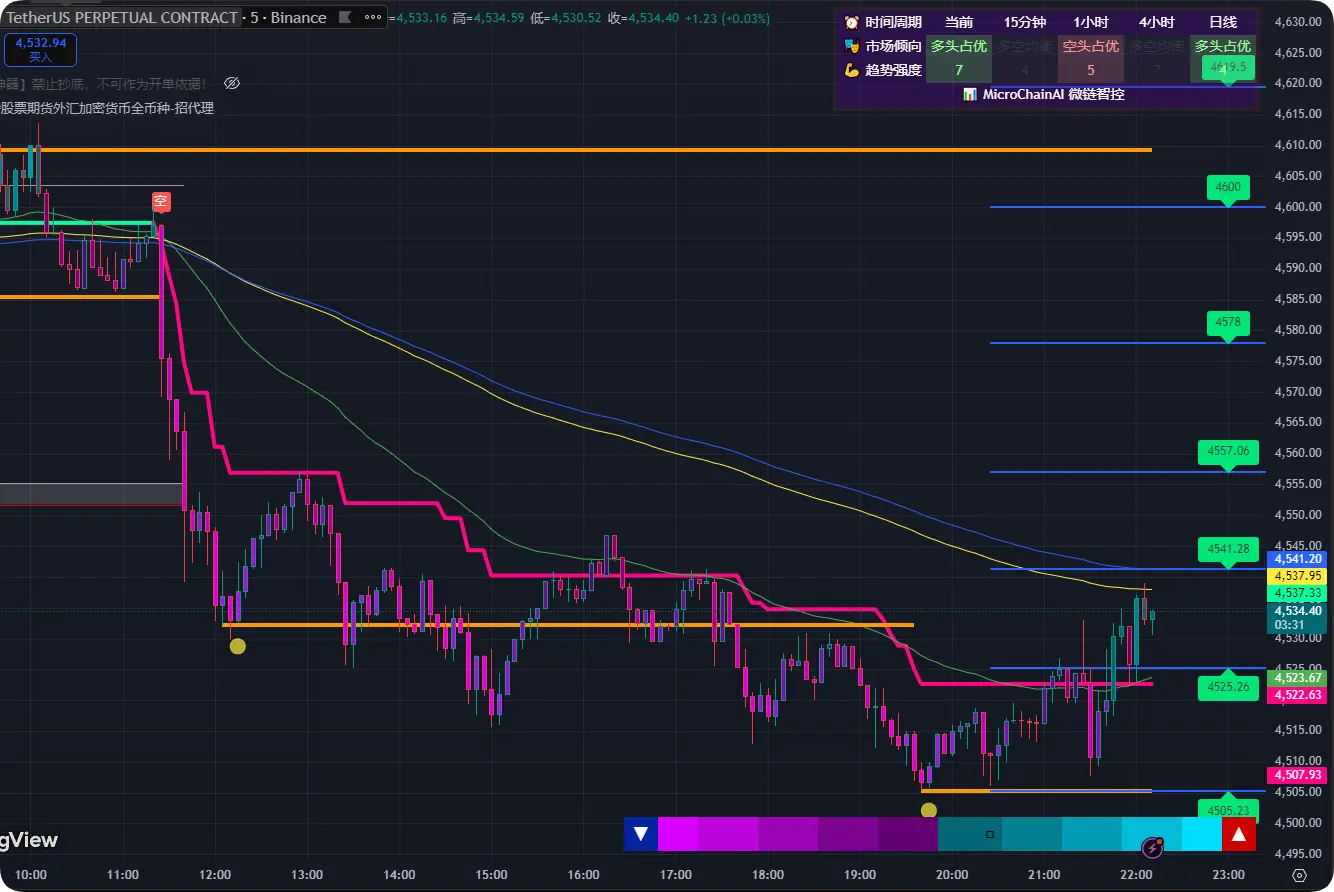Click the yellow 4,537.95 price axis tag
The height and width of the screenshot is (892, 1334).
(1297, 576)
